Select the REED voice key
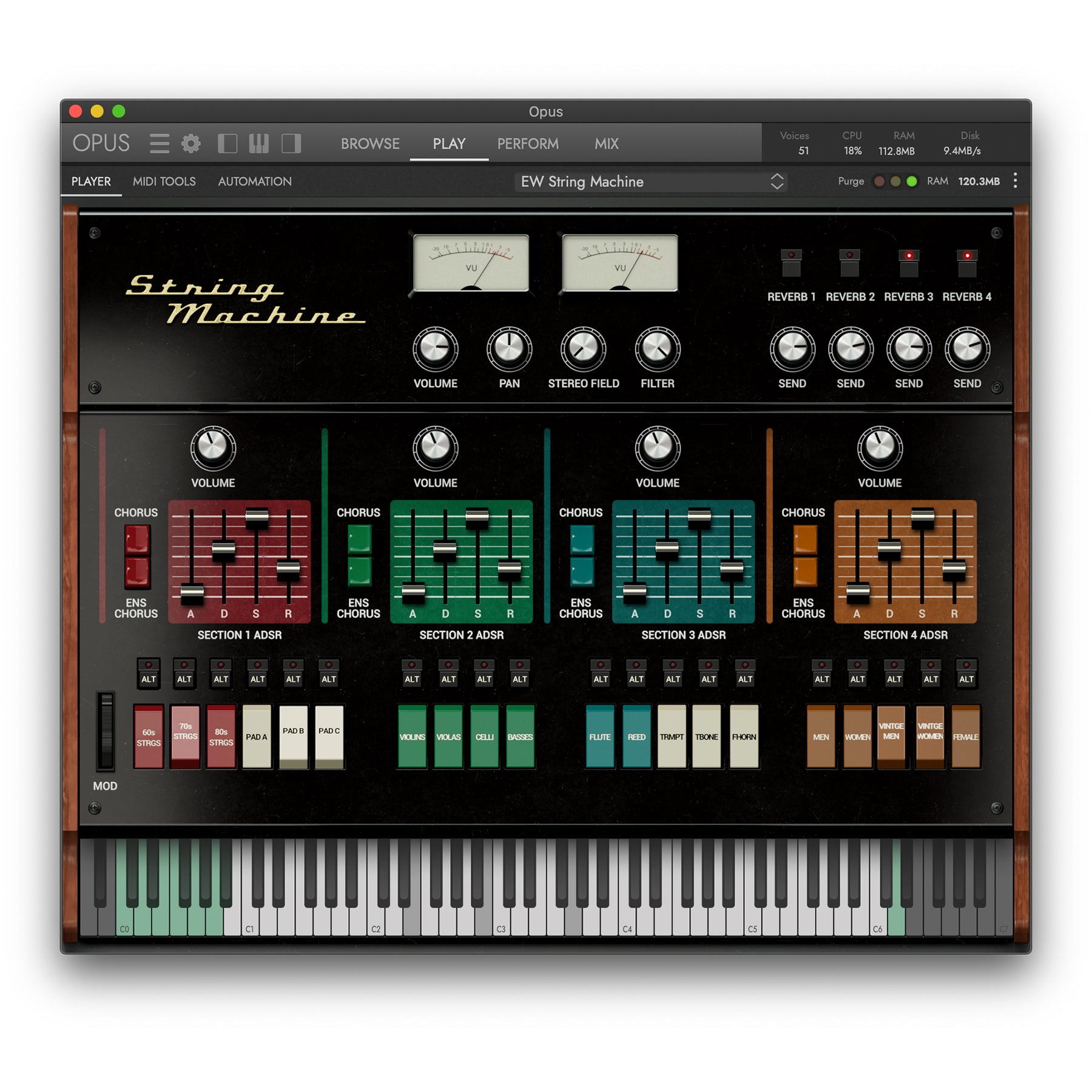This screenshot has width=1092, height=1092. tap(636, 736)
